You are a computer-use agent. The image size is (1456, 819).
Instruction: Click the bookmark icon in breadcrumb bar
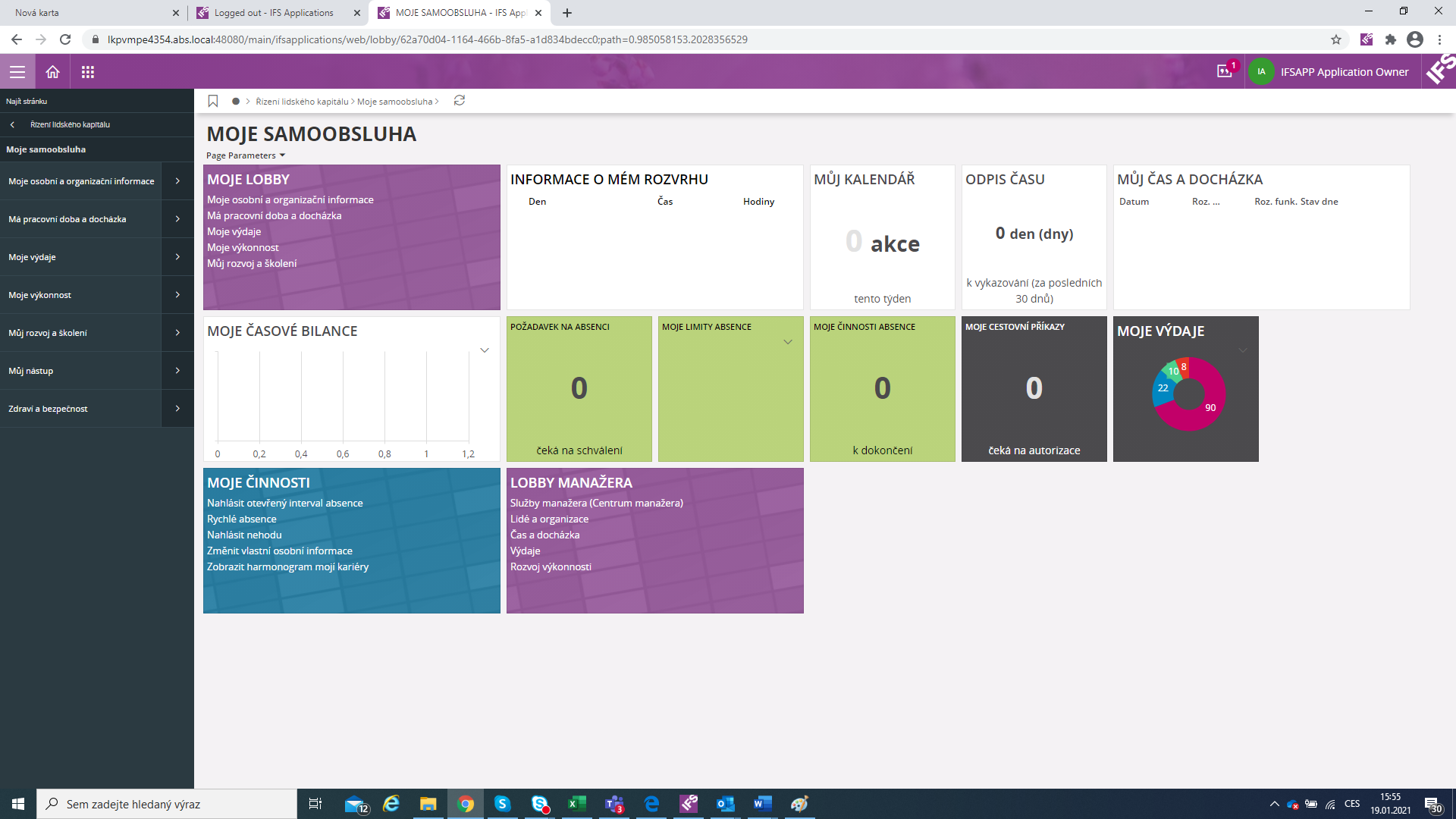click(x=213, y=101)
